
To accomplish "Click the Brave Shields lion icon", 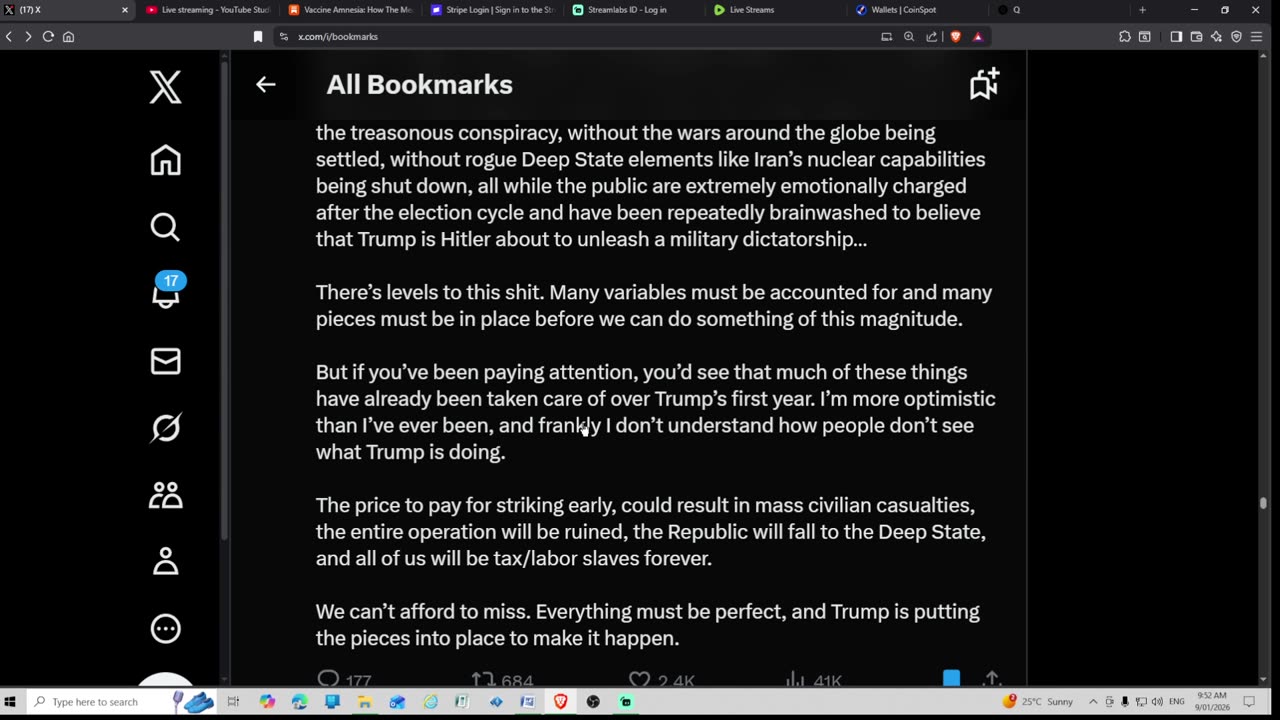I will [x=955, y=37].
